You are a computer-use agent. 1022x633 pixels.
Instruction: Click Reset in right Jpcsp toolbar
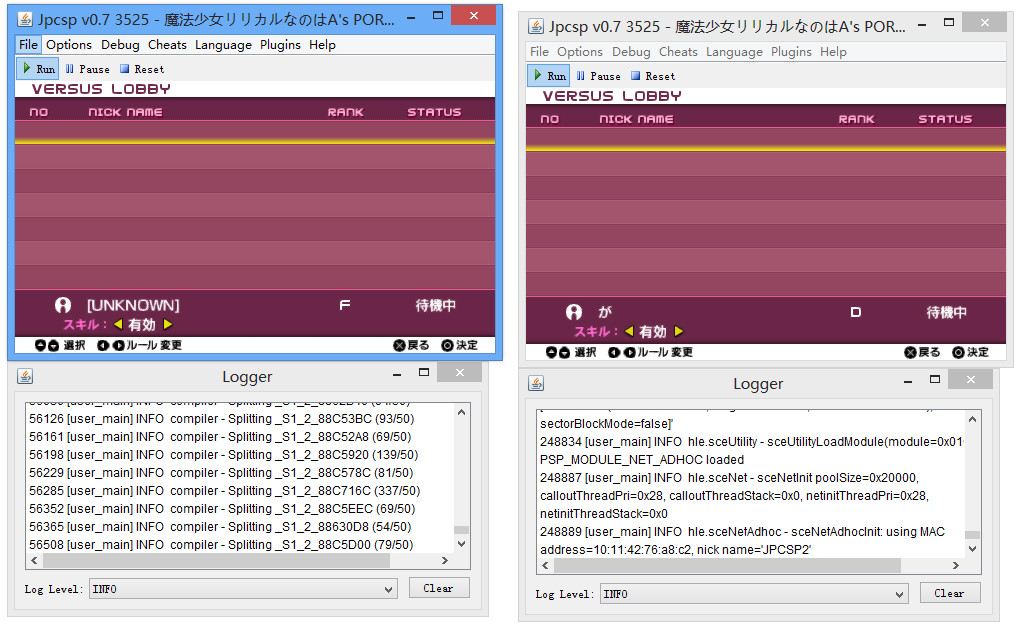pyautogui.click(x=653, y=76)
